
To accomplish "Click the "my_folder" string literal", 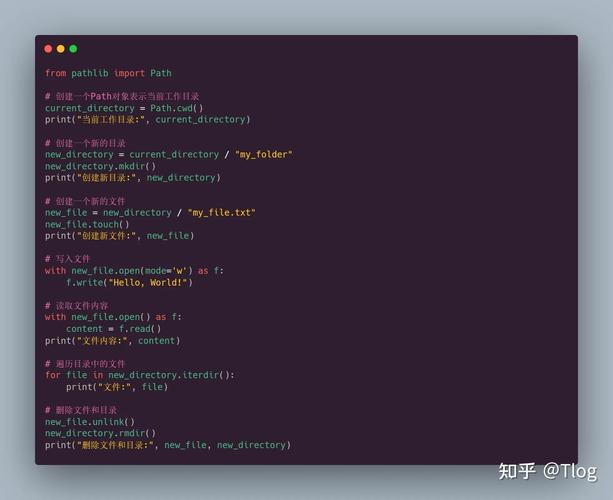I will click(263, 154).
